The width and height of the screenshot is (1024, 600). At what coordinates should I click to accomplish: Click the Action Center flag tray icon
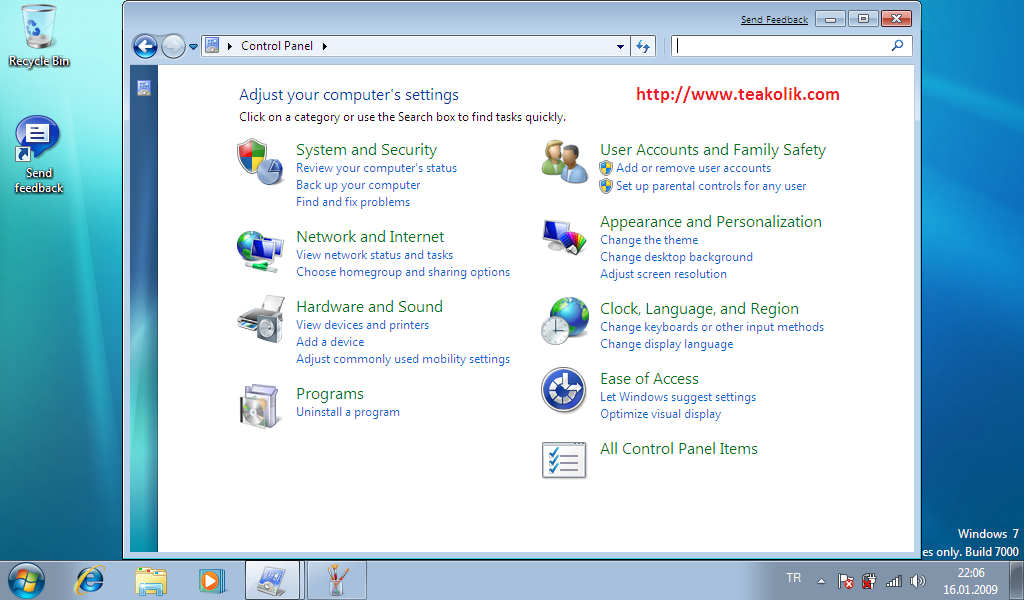846,580
